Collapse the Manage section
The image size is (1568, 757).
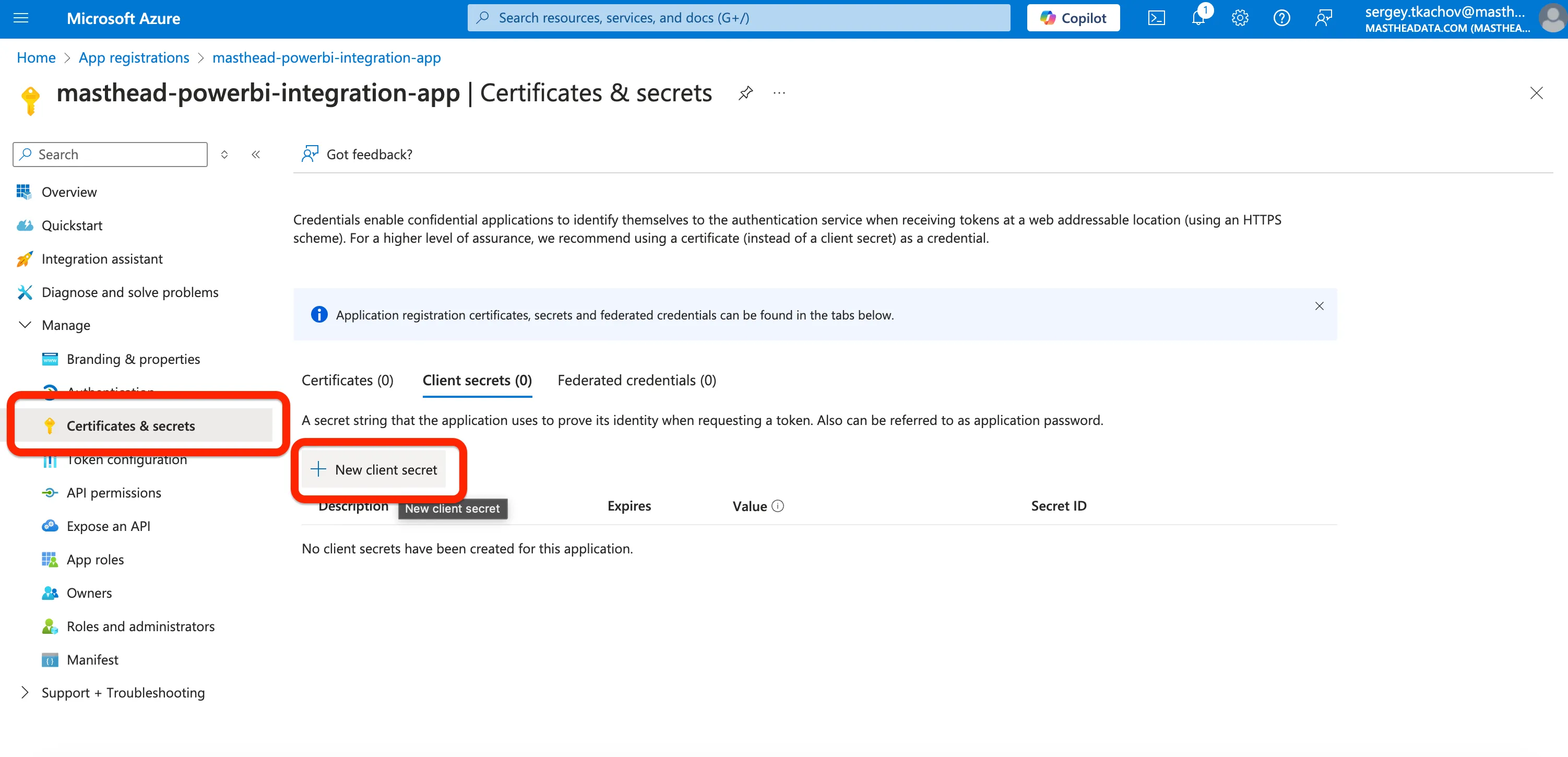click(25, 325)
